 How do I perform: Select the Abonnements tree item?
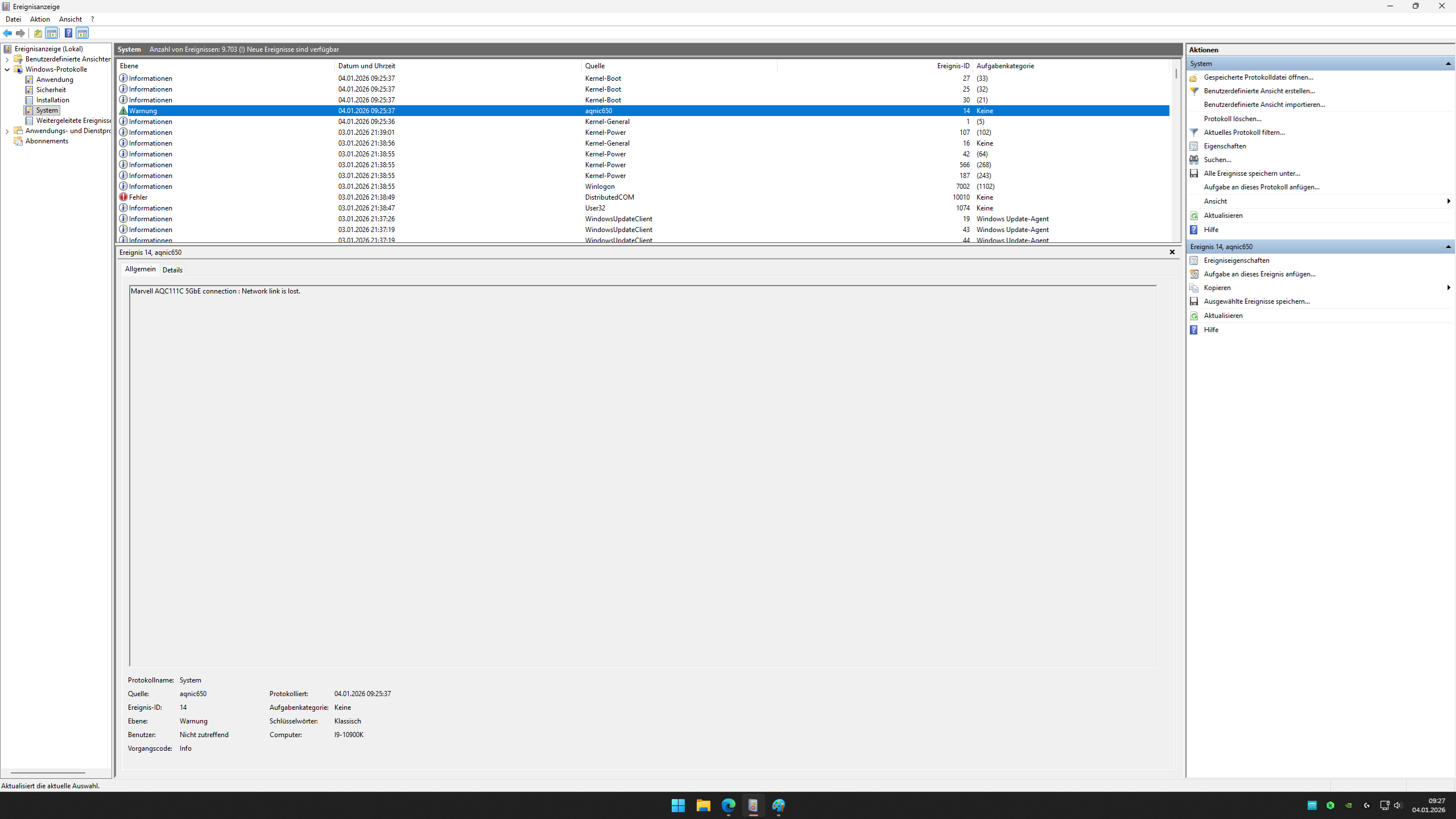47,141
